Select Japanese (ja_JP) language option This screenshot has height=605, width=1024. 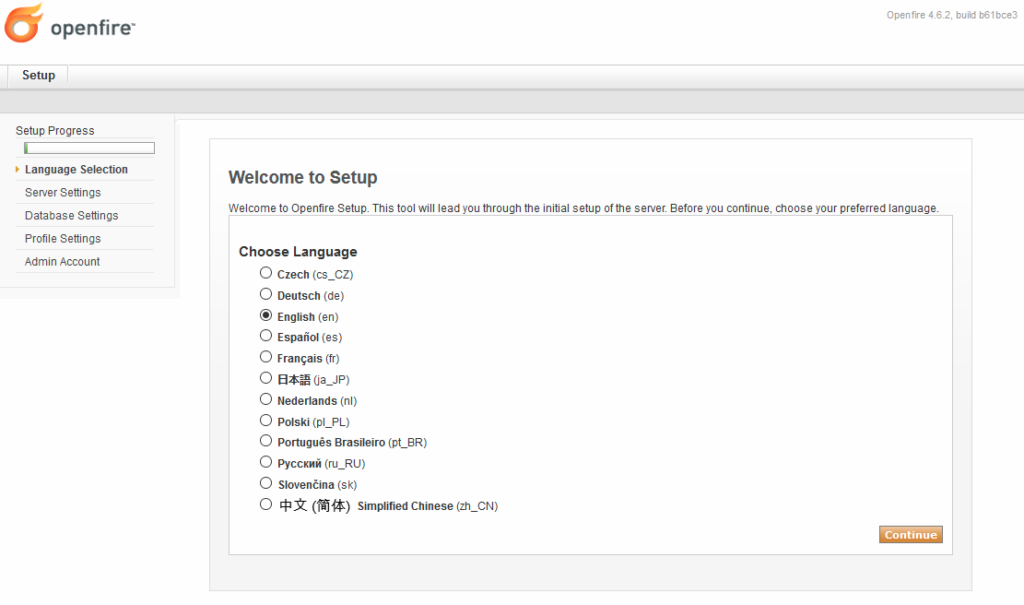click(266, 378)
